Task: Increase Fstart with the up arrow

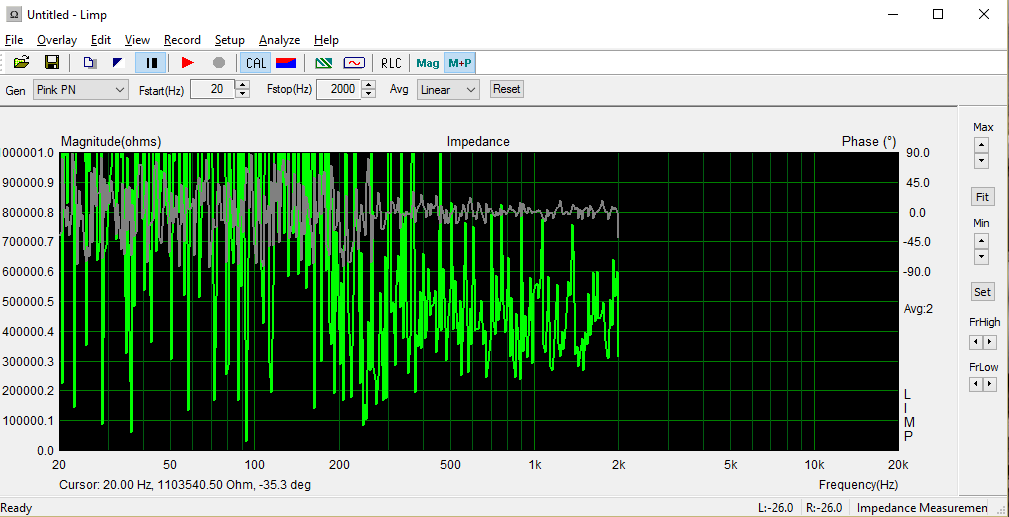Action: [x=242, y=85]
